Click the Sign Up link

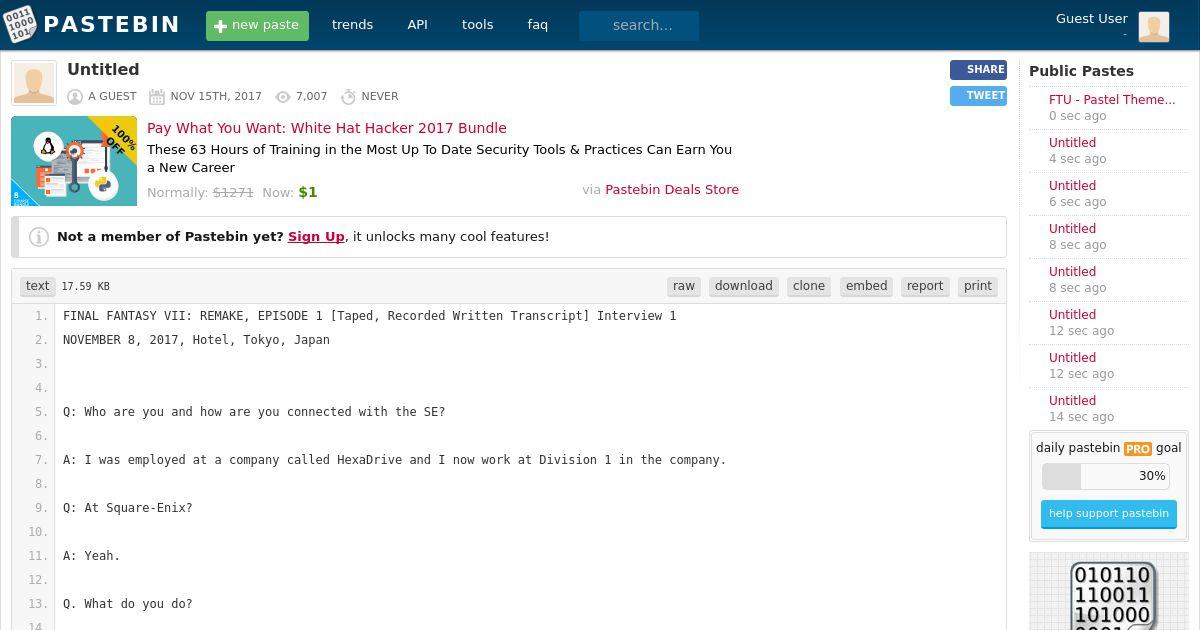coord(316,237)
